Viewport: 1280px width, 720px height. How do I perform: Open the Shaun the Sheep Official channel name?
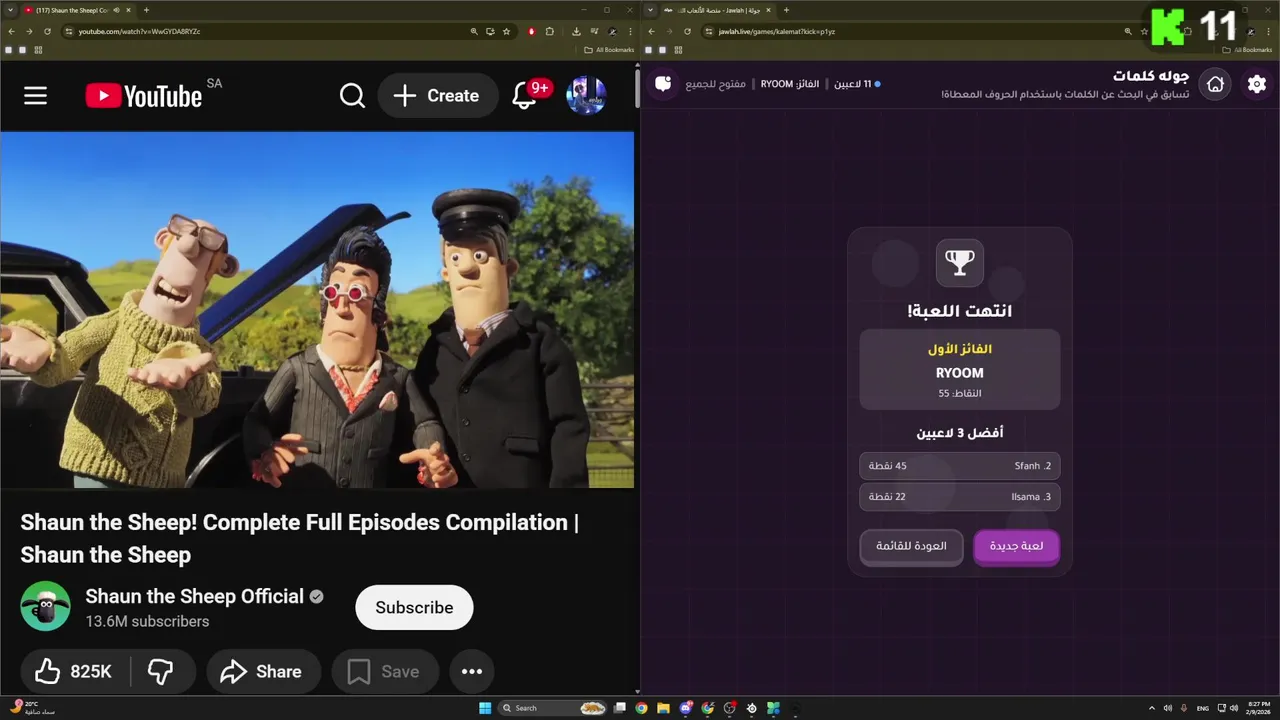click(194, 596)
